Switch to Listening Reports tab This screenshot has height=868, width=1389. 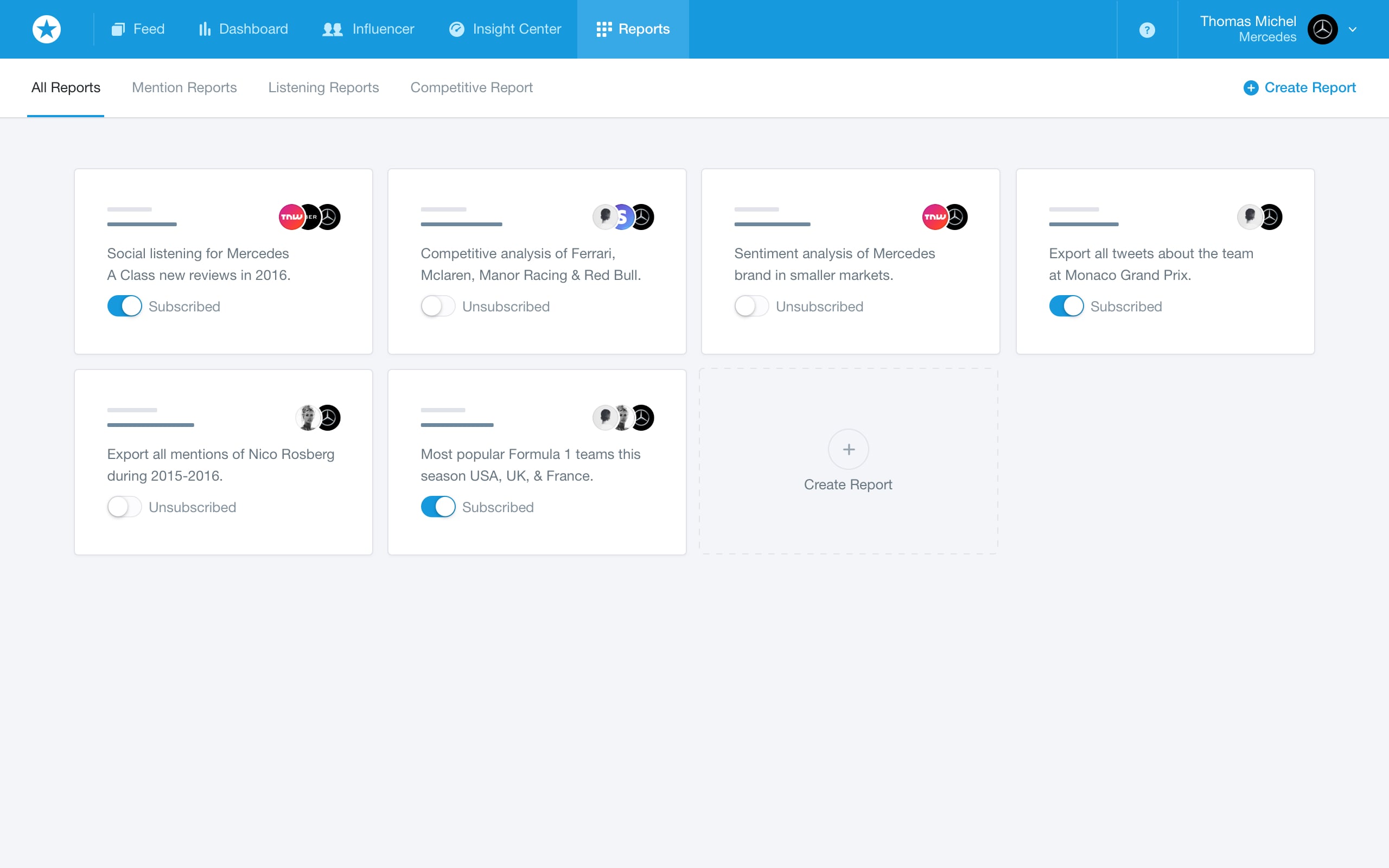pyautogui.click(x=323, y=87)
